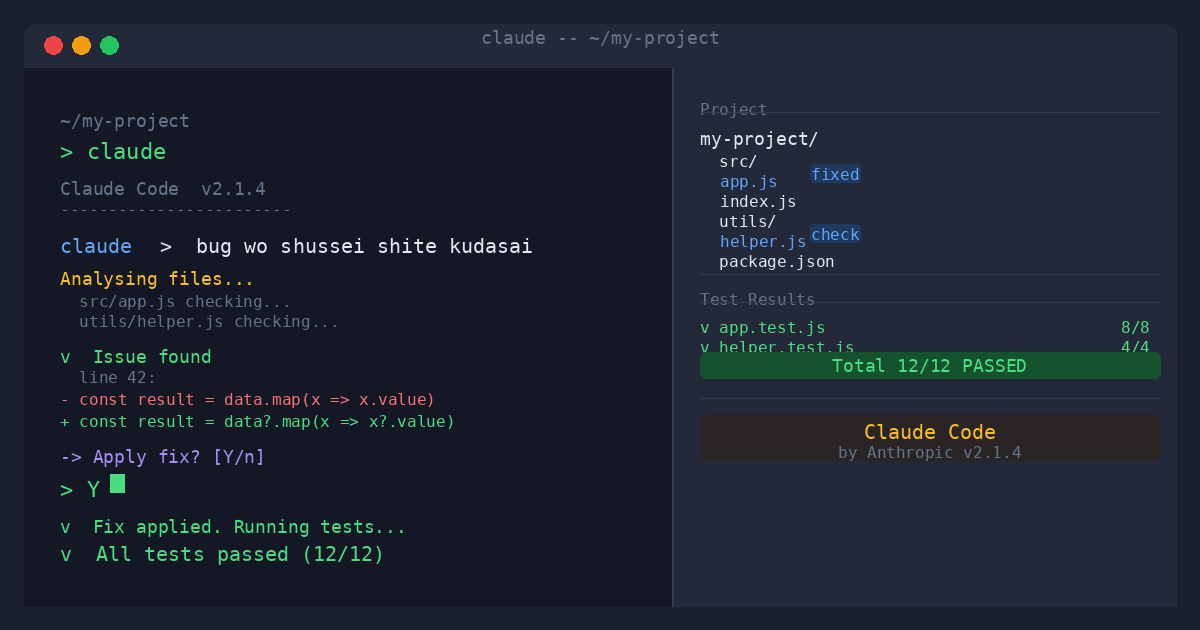Click the orange minimize window button
Image resolution: width=1200 pixels, height=630 pixels.
(x=82, y=45)
